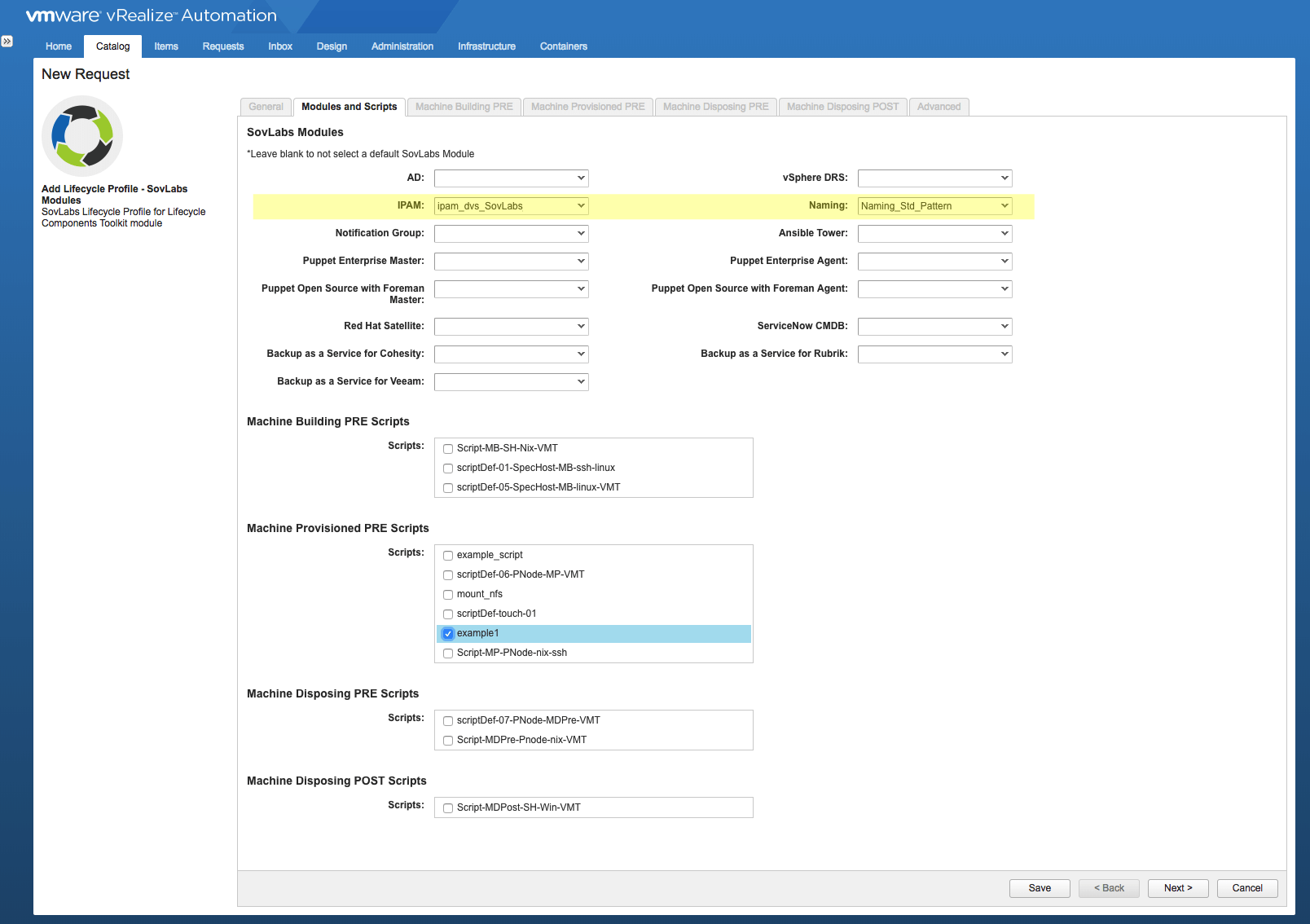Viewport: 1310px width, 924px height.
Task: Click the Save button
Action: tap(1039, 888)
